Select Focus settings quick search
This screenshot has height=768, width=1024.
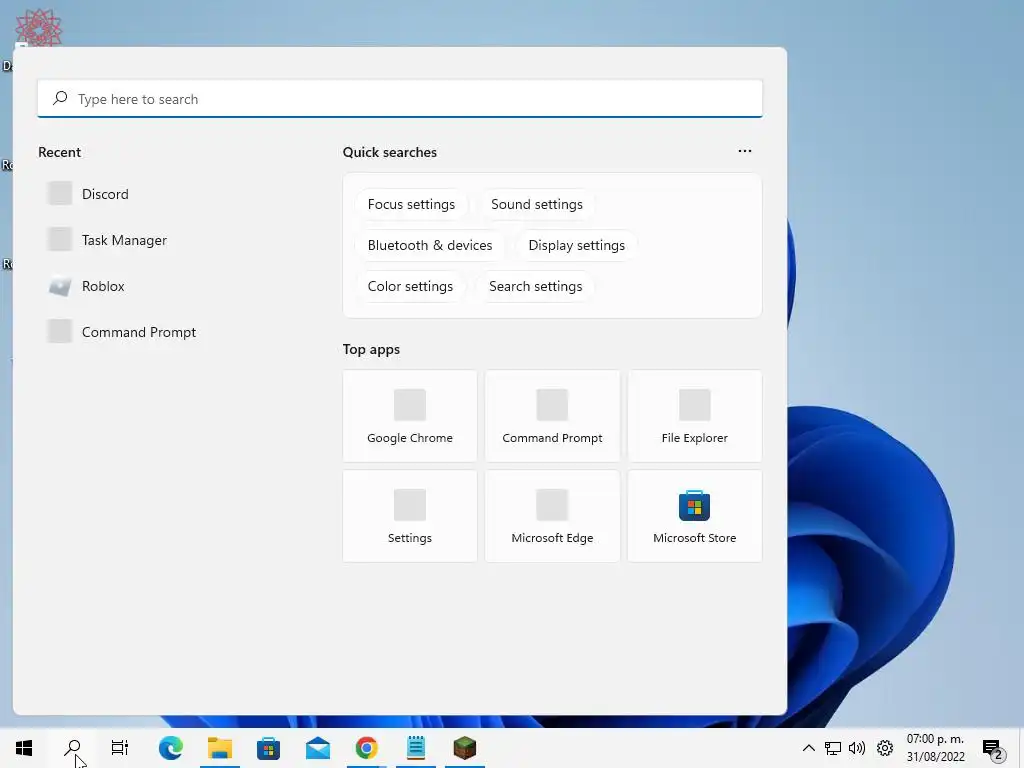[411, 204]
